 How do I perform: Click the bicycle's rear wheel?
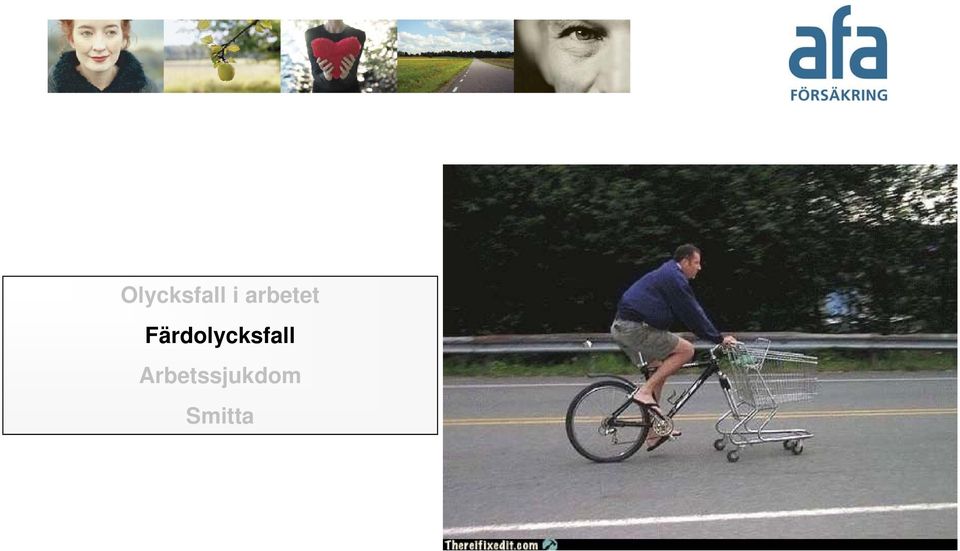607,421
